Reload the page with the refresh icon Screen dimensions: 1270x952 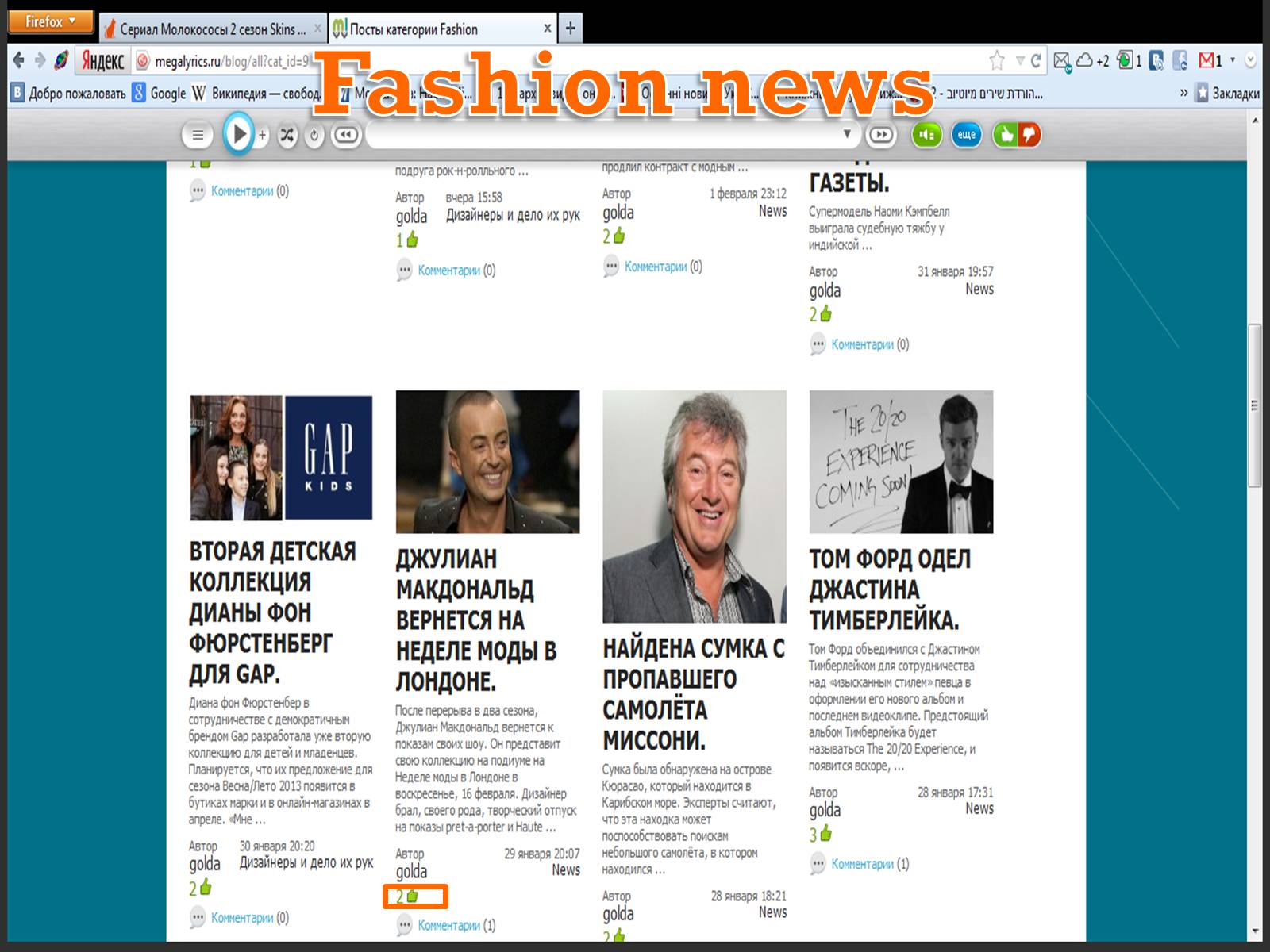pyautogui.click(x=1036, y=60)
